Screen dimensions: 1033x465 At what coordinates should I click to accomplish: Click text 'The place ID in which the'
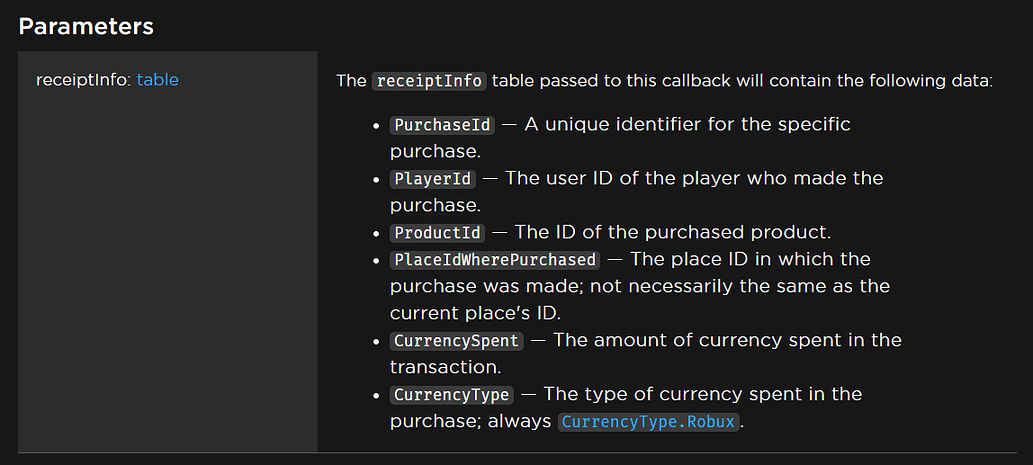[x=750, y=260]
